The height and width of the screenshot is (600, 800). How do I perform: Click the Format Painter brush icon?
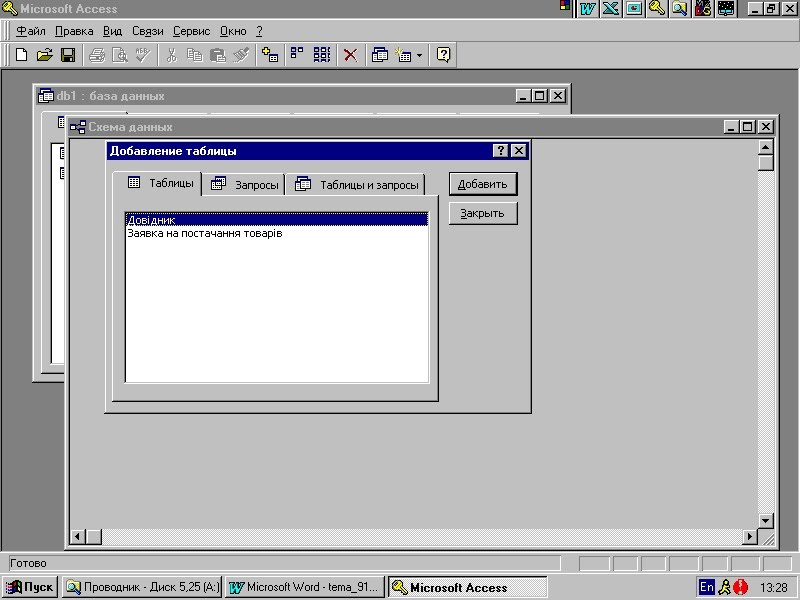241,55
